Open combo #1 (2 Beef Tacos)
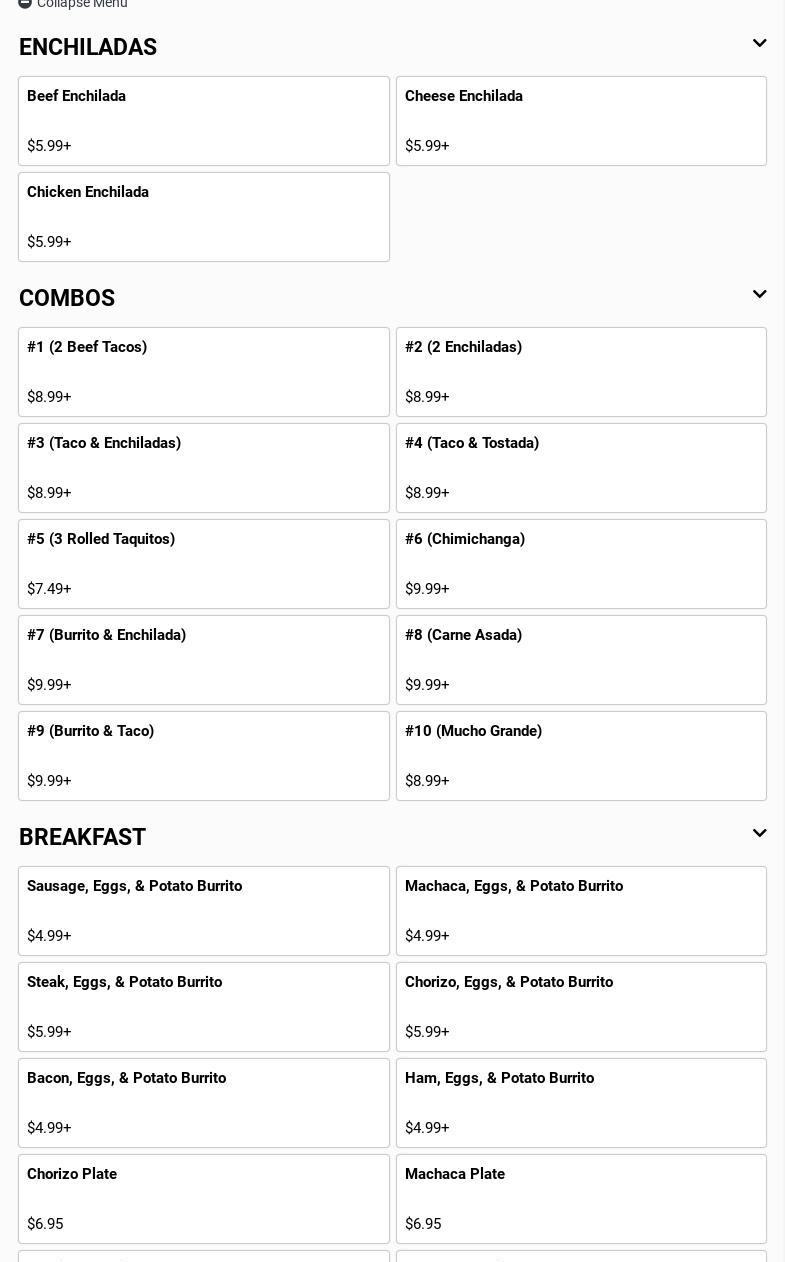 204,372
